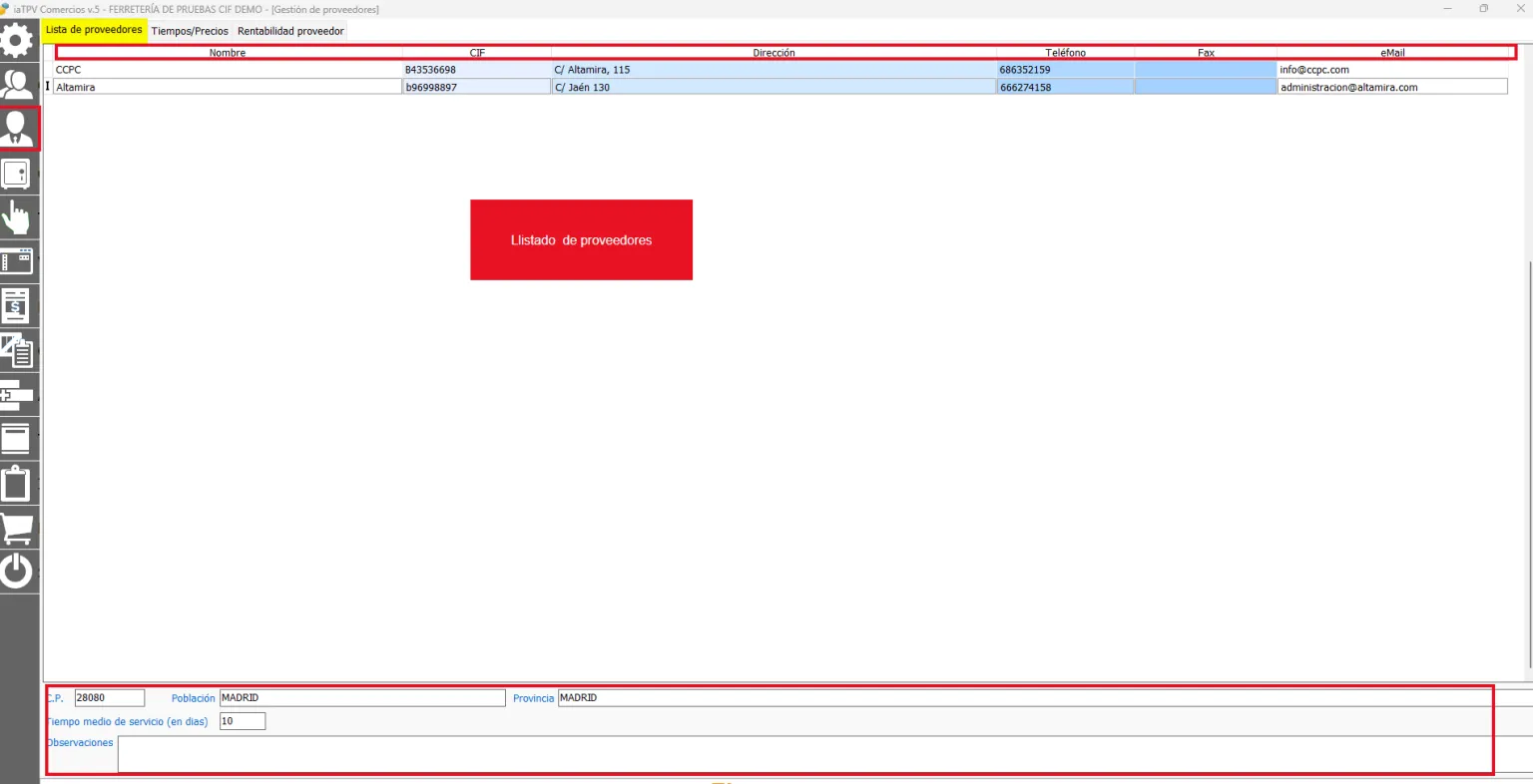Open the receipt with dollar sign icon
The height and width of the screenshot is (784, 1533).
[x=17, y=306]
